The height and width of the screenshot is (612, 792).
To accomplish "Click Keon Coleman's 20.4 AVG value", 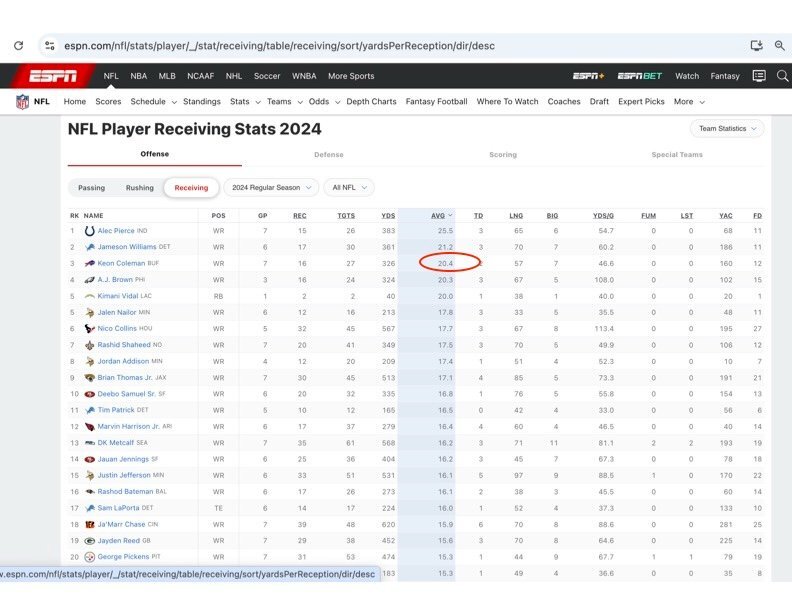I will 445,263.
